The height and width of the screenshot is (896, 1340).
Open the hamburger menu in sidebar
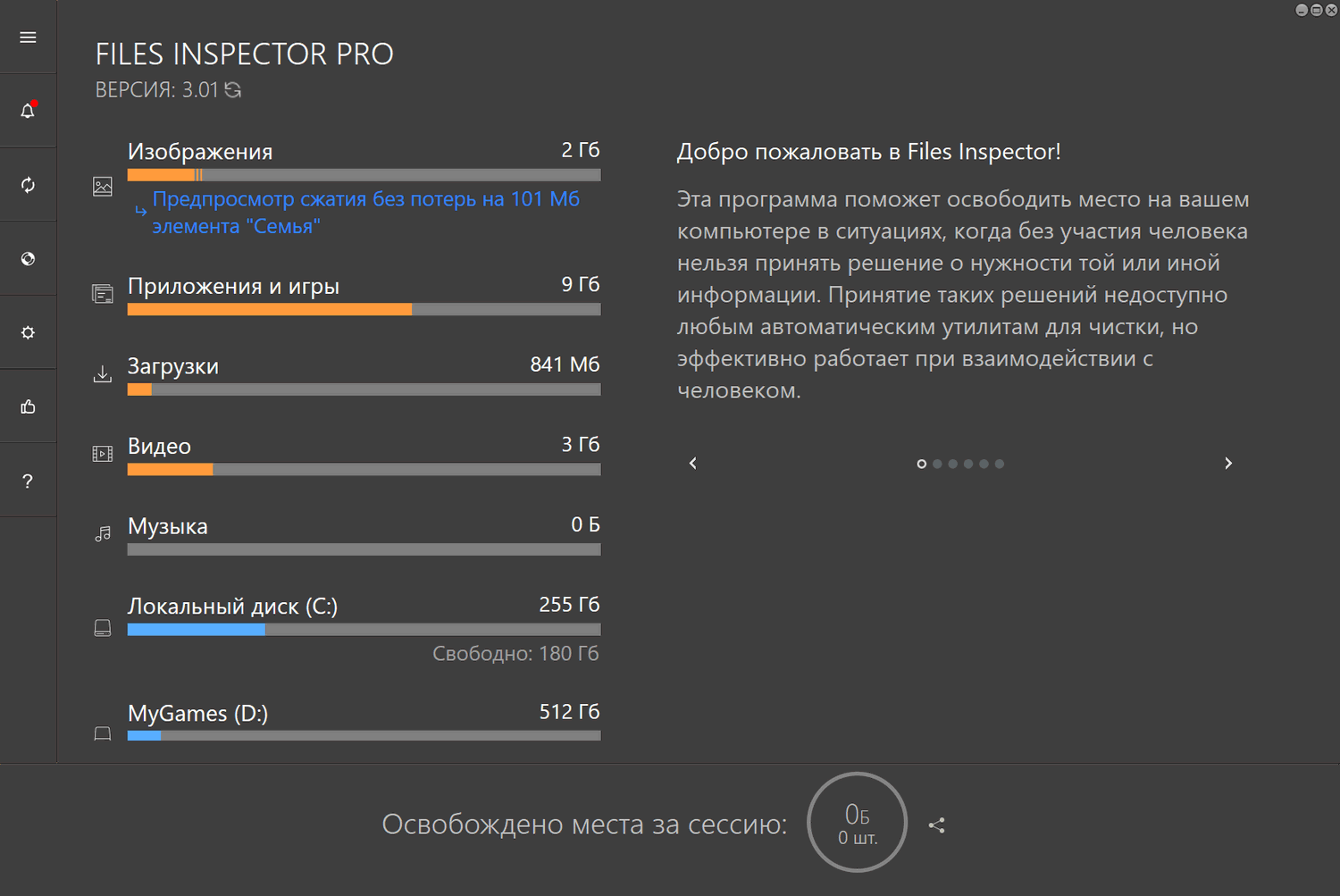tap(28, 38)
